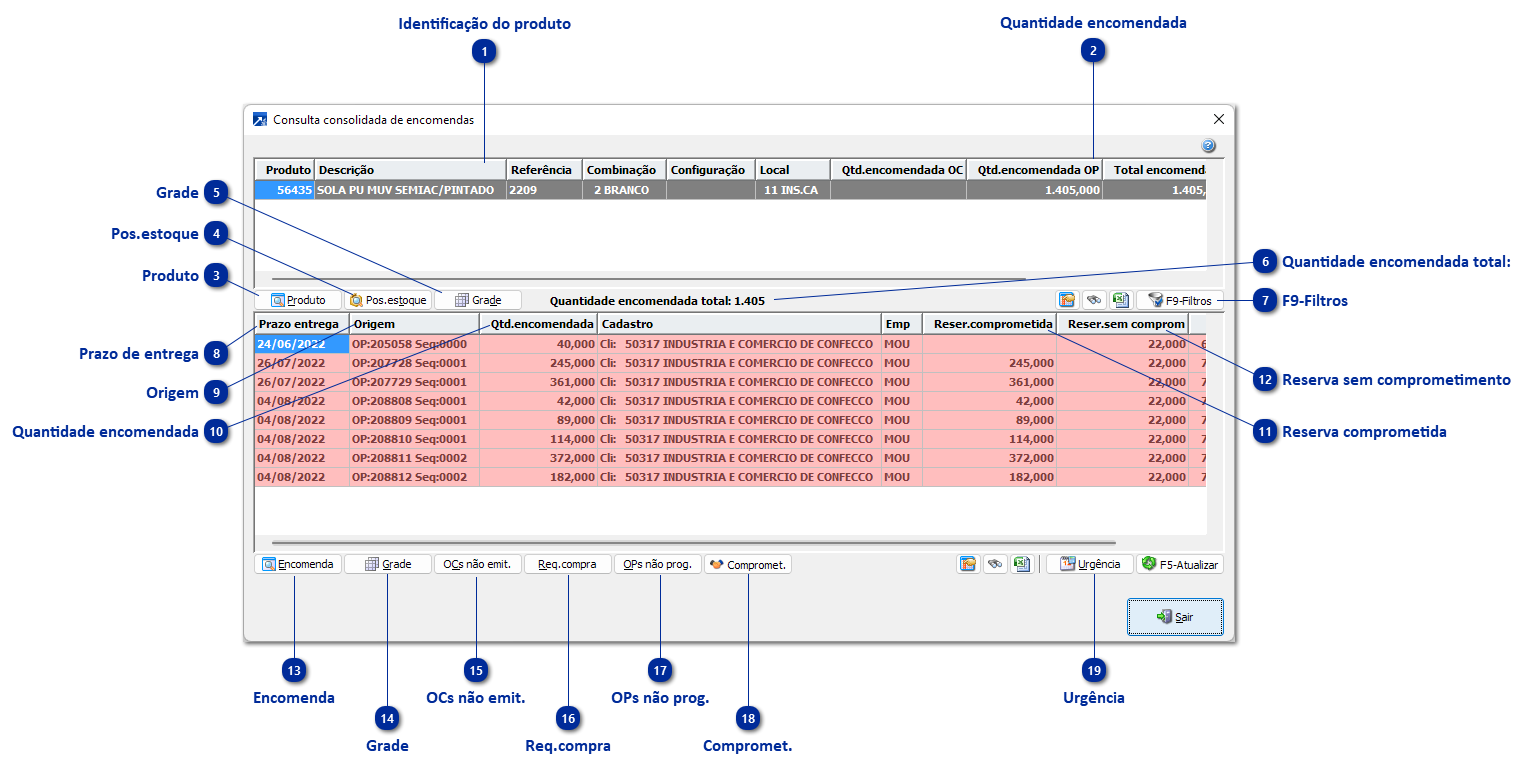This screenshot has width=1527, height=772.
Task: Click the Qtd.encomendada OC column header
Action: pos(898,170)
